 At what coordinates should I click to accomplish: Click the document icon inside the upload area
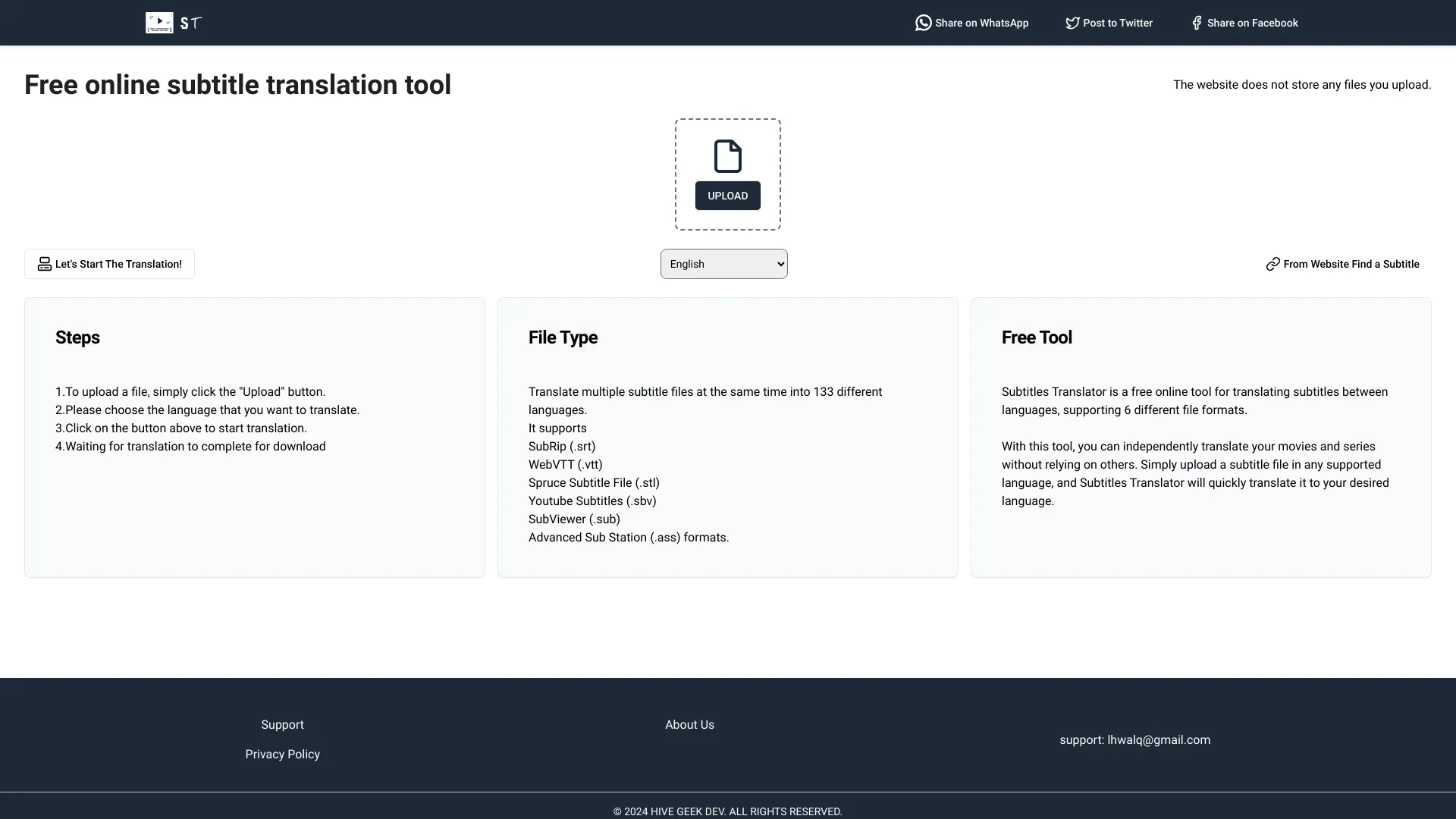point(727,155)
